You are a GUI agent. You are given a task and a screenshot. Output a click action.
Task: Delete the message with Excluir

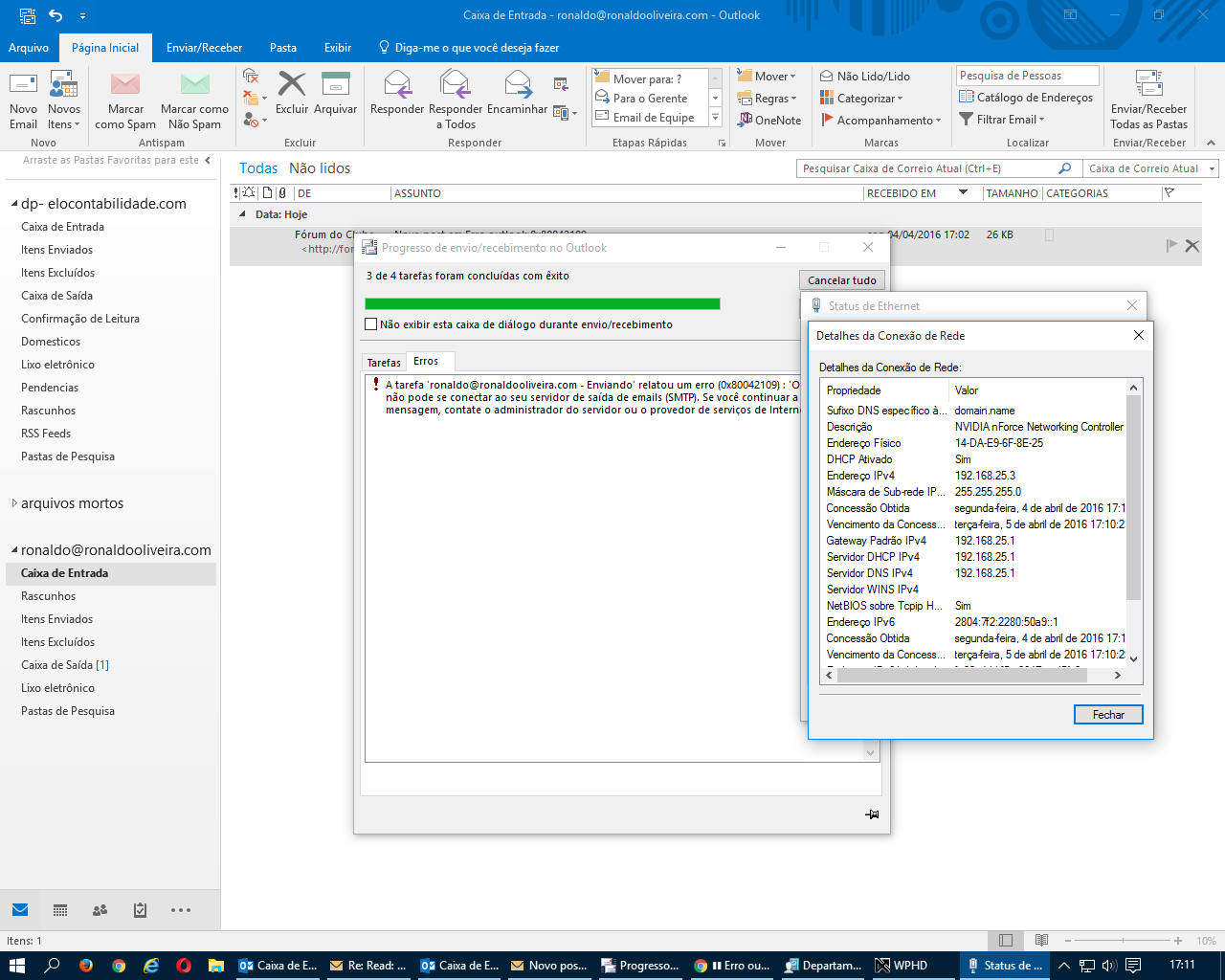pos(292,94)
